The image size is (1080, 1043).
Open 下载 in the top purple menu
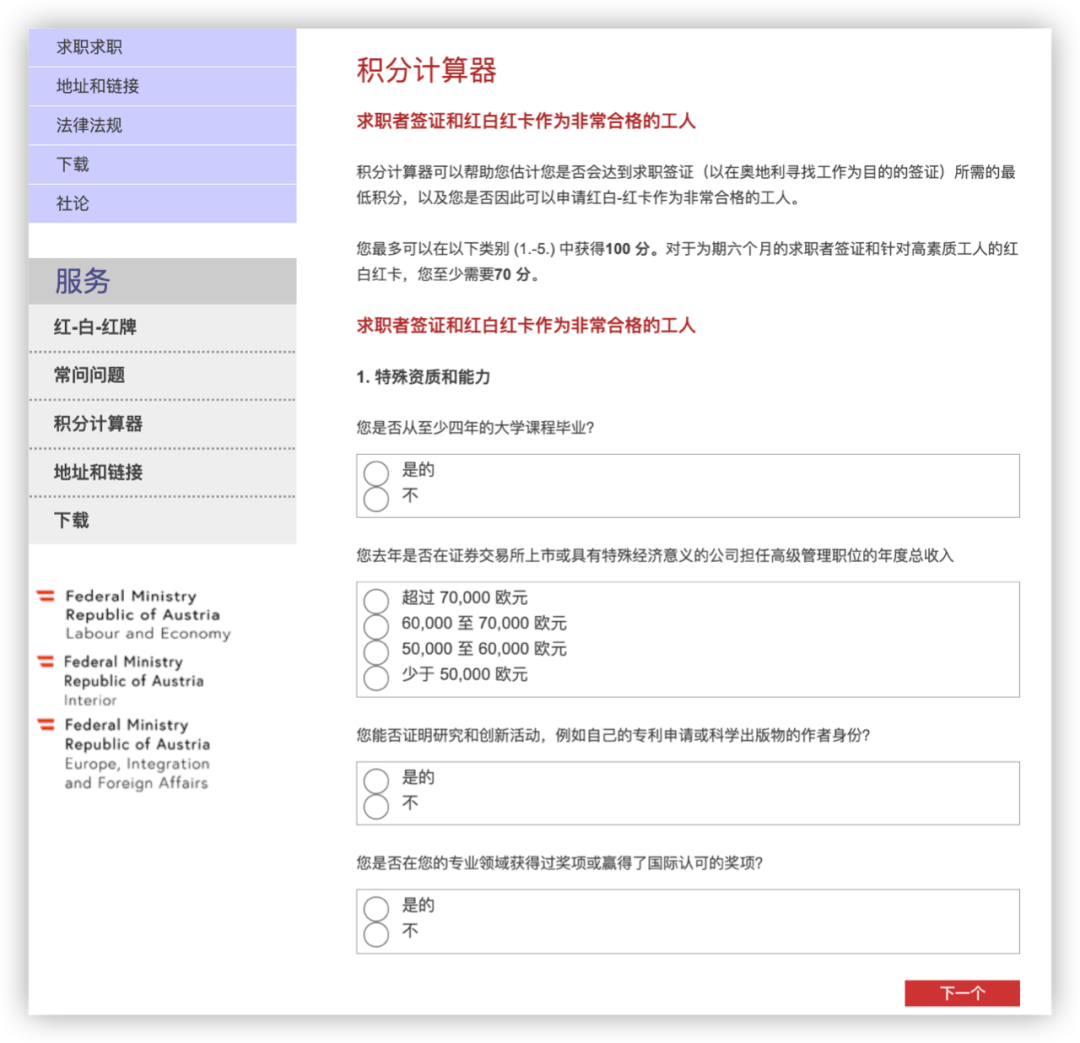point(162,165)
